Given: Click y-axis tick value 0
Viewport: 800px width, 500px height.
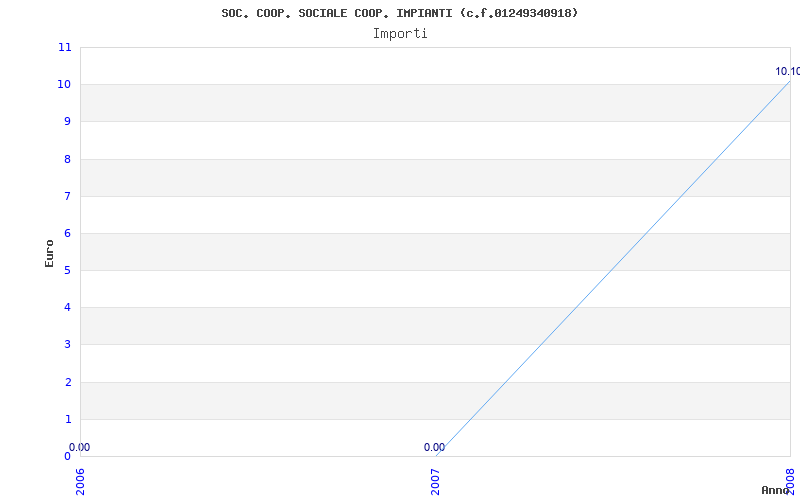Looking at the screenshot, I should 68,456.
